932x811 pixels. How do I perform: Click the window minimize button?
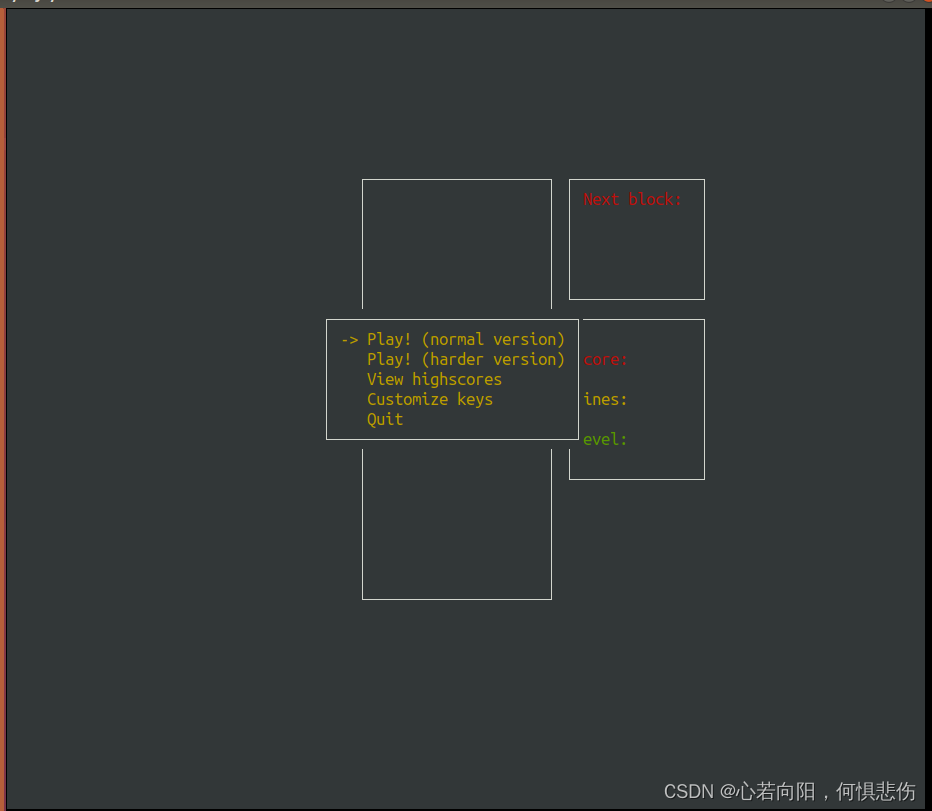pos(888,3)
